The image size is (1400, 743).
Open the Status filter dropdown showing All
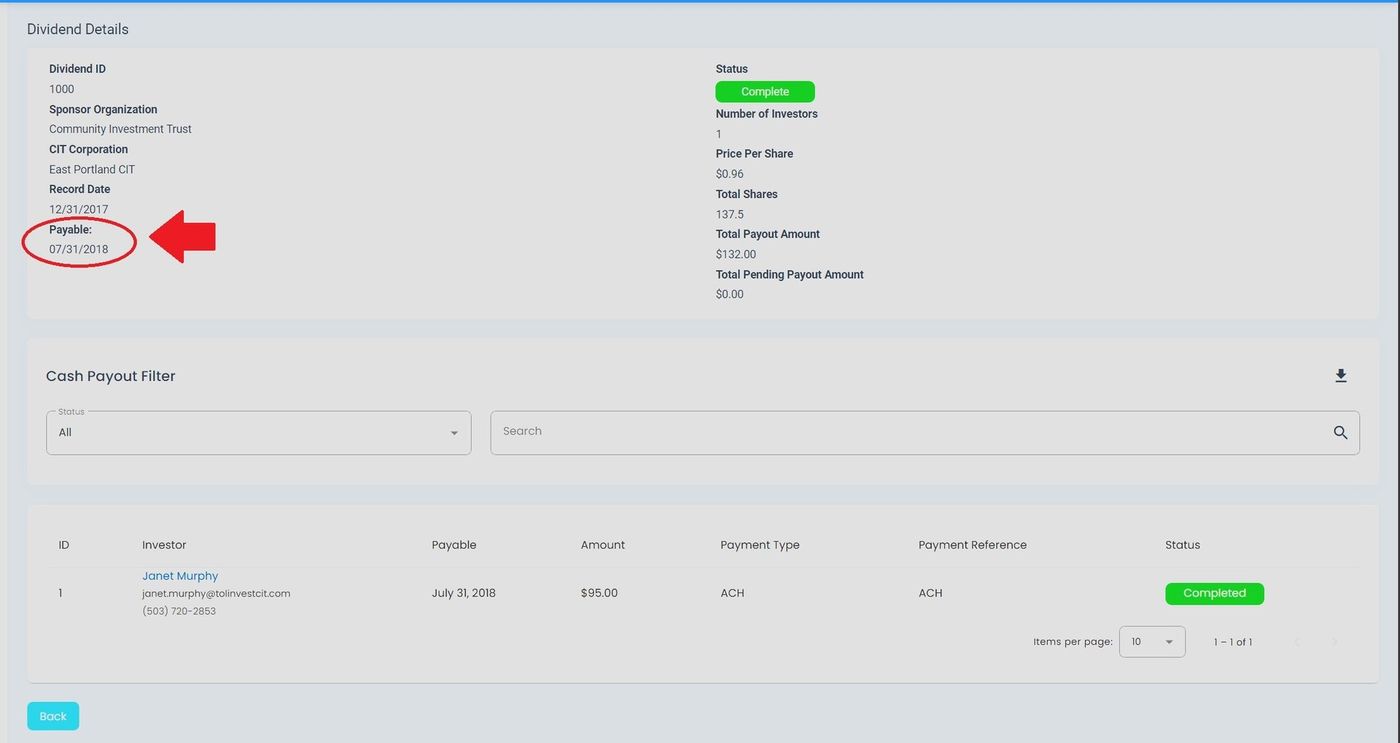tap(258, 433)
